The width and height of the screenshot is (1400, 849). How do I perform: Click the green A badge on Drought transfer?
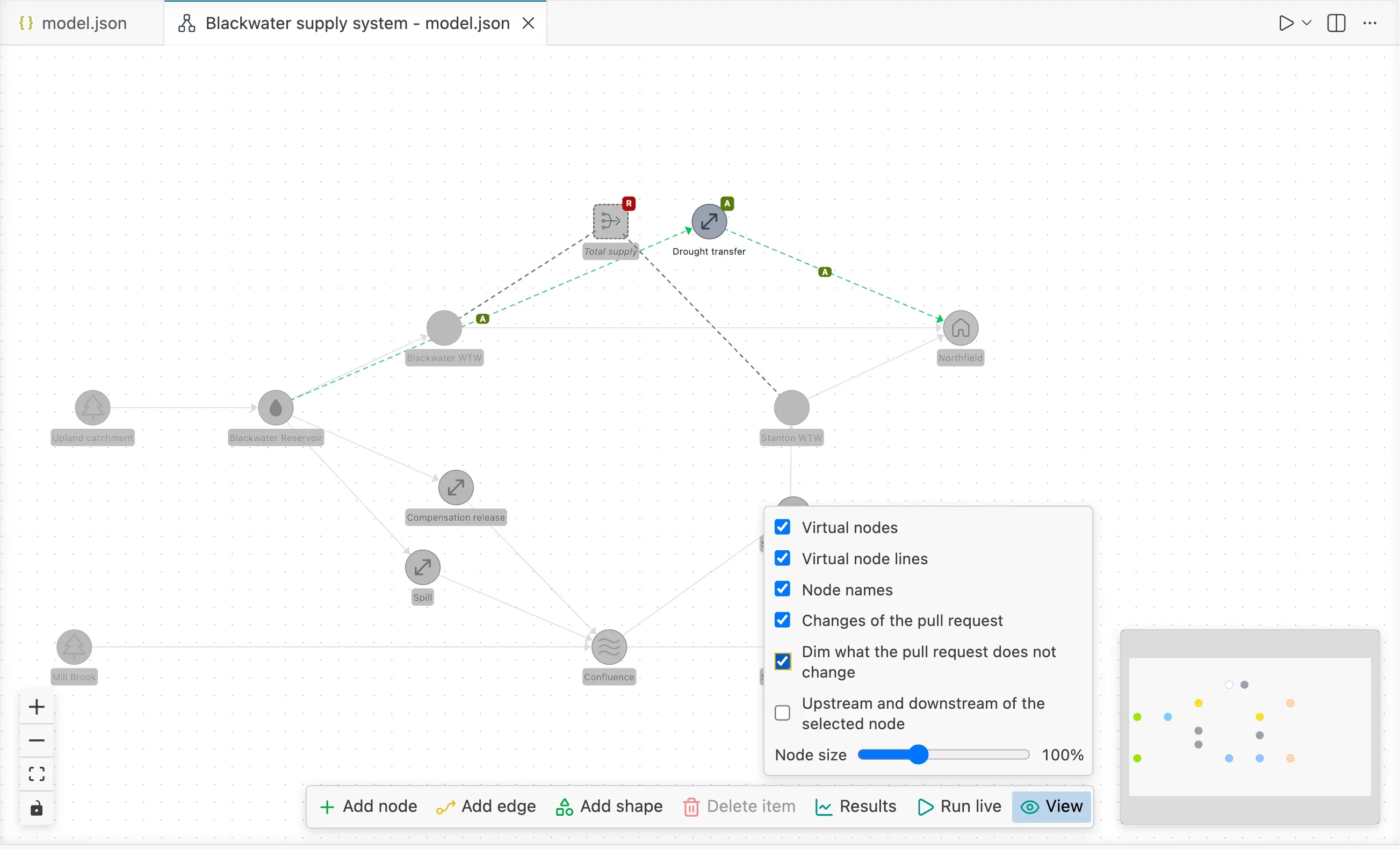727,203
